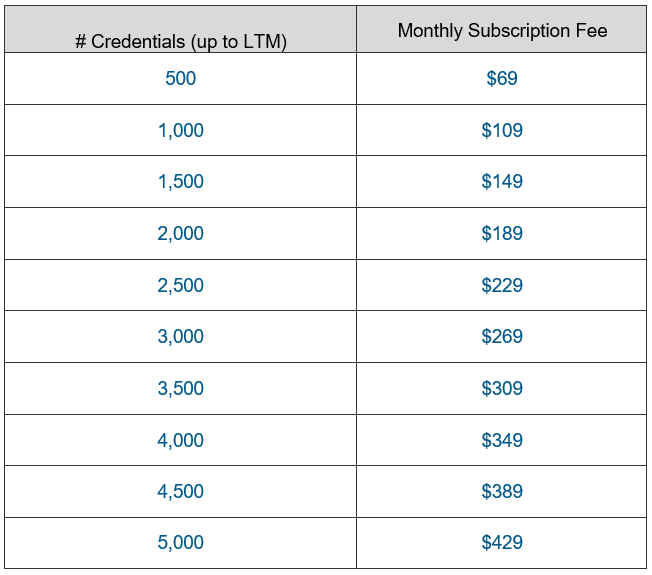Click the $269 fee value

[502, 336]
